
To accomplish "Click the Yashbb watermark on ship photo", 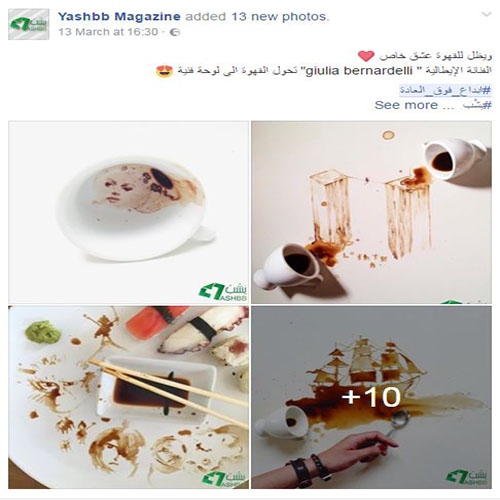I will (467, 477).
